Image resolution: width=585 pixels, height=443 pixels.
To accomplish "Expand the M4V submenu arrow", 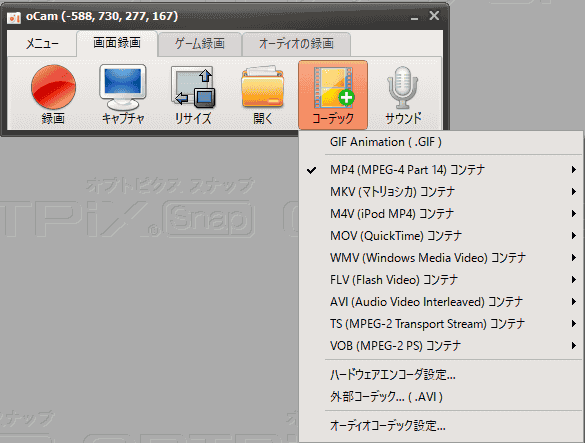I will tap(573, 214).
